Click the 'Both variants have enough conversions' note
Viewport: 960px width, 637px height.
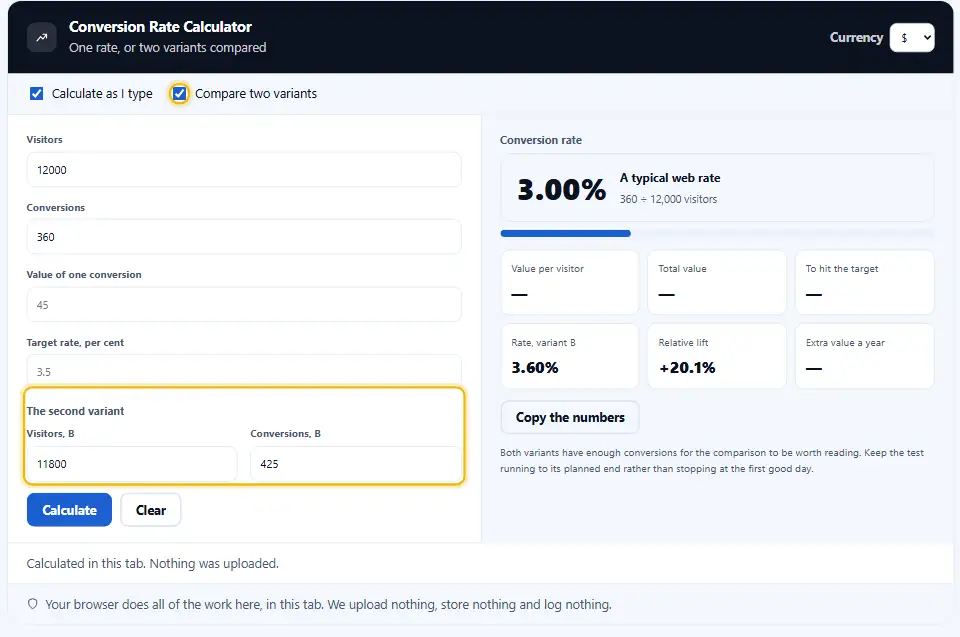712,461
